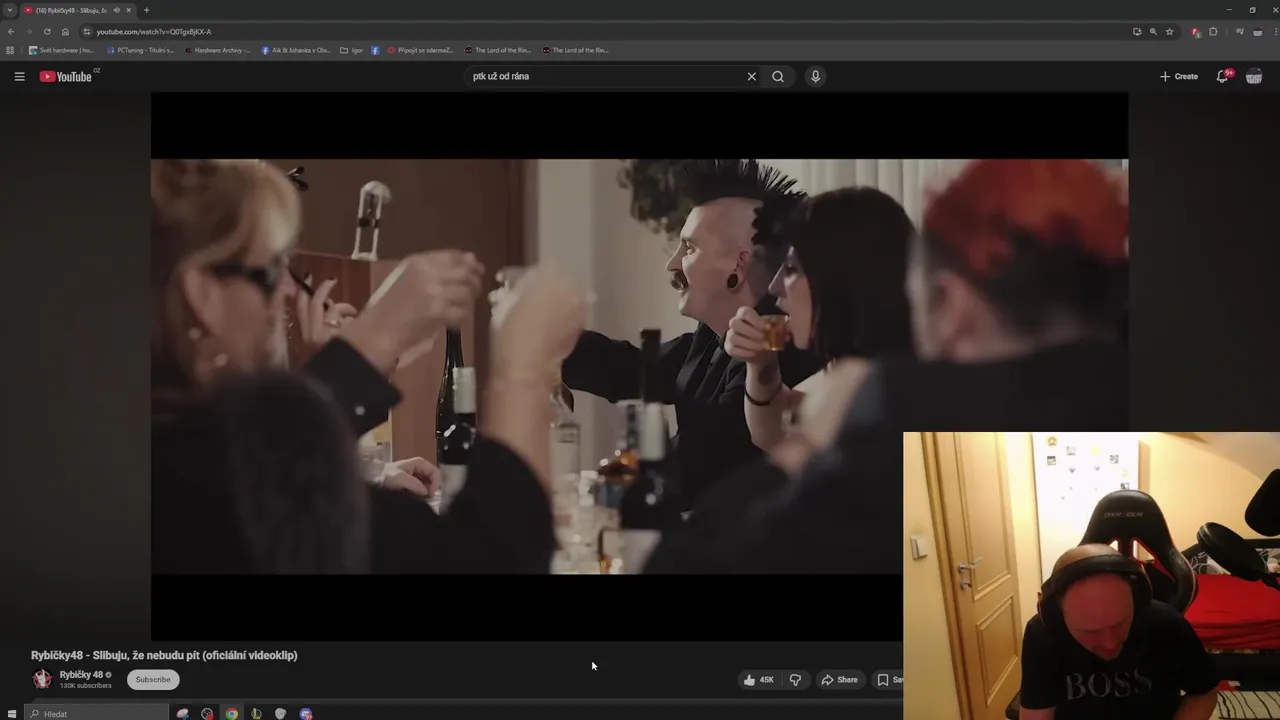
Task: Clear the search query with X
Action: [x=752, y=76]
